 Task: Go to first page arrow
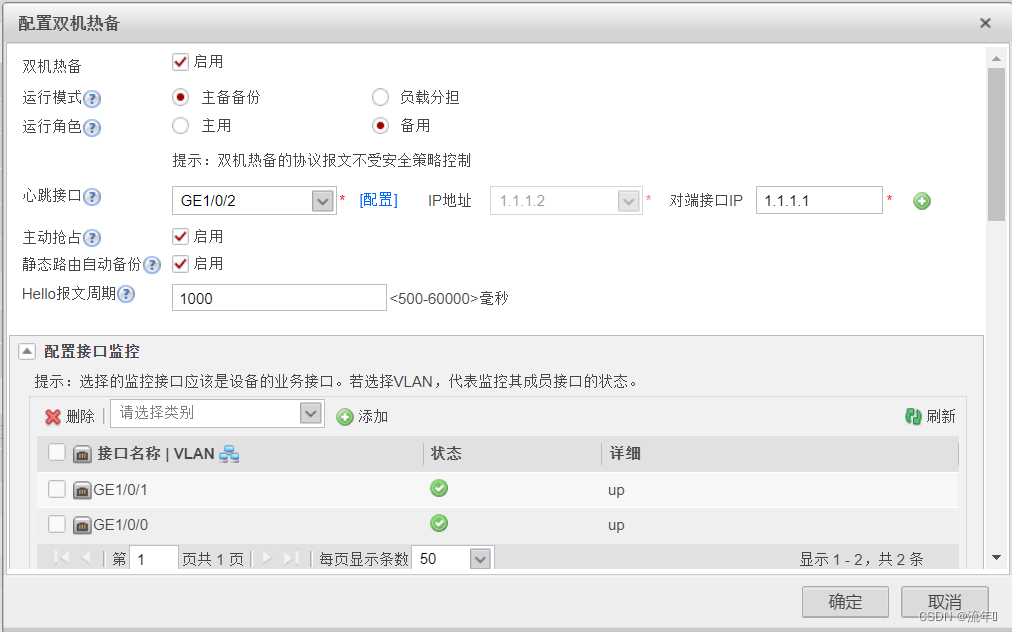[62, 558]
